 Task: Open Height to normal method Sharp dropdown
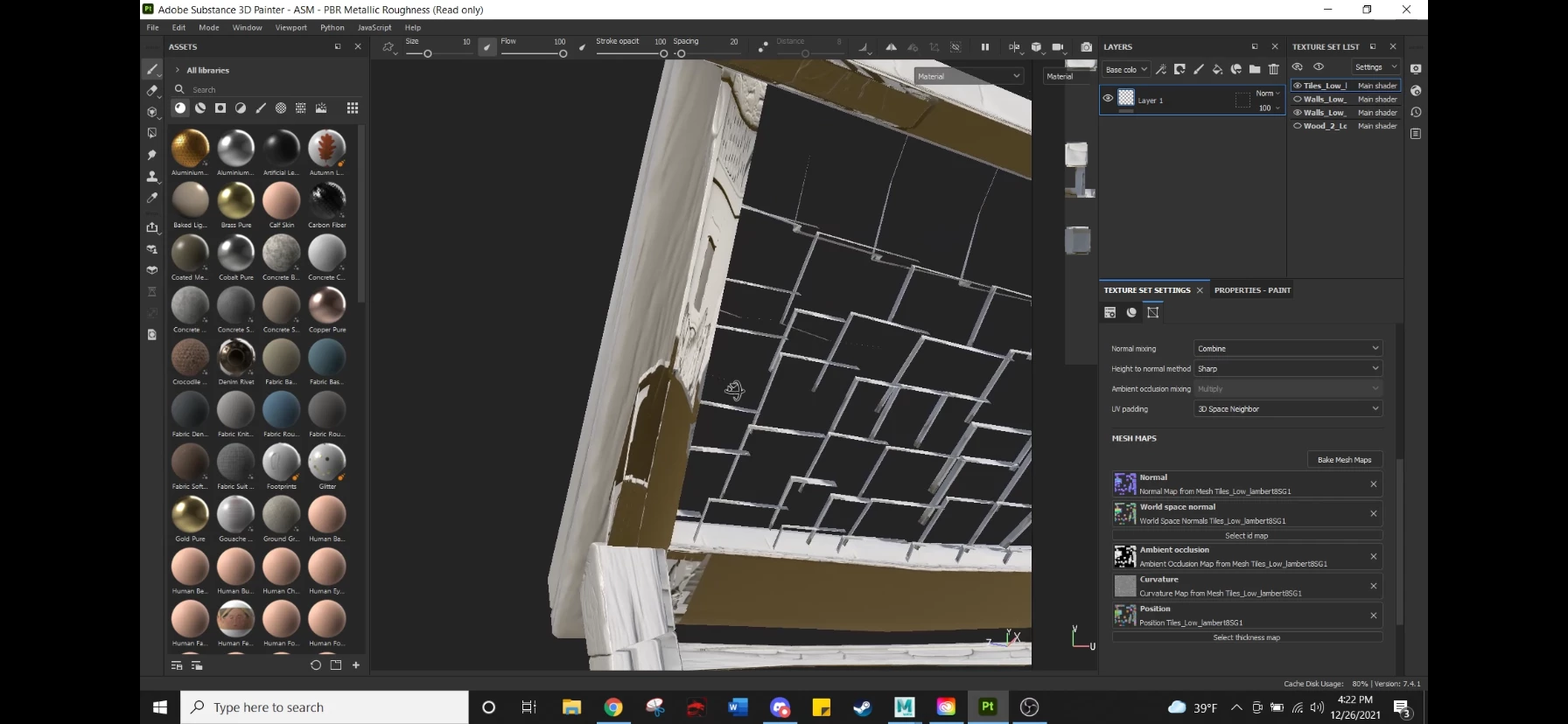pos(1288,368)
